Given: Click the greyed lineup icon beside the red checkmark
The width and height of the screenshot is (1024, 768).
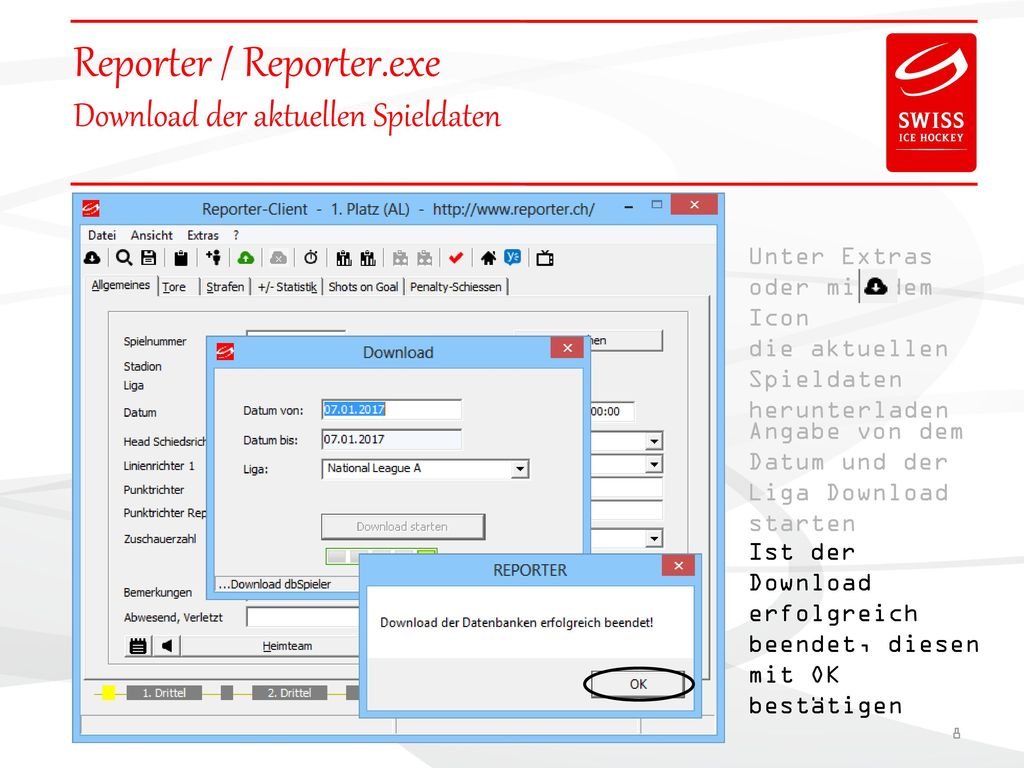Looking at the screenshot, I should point(424,259).
